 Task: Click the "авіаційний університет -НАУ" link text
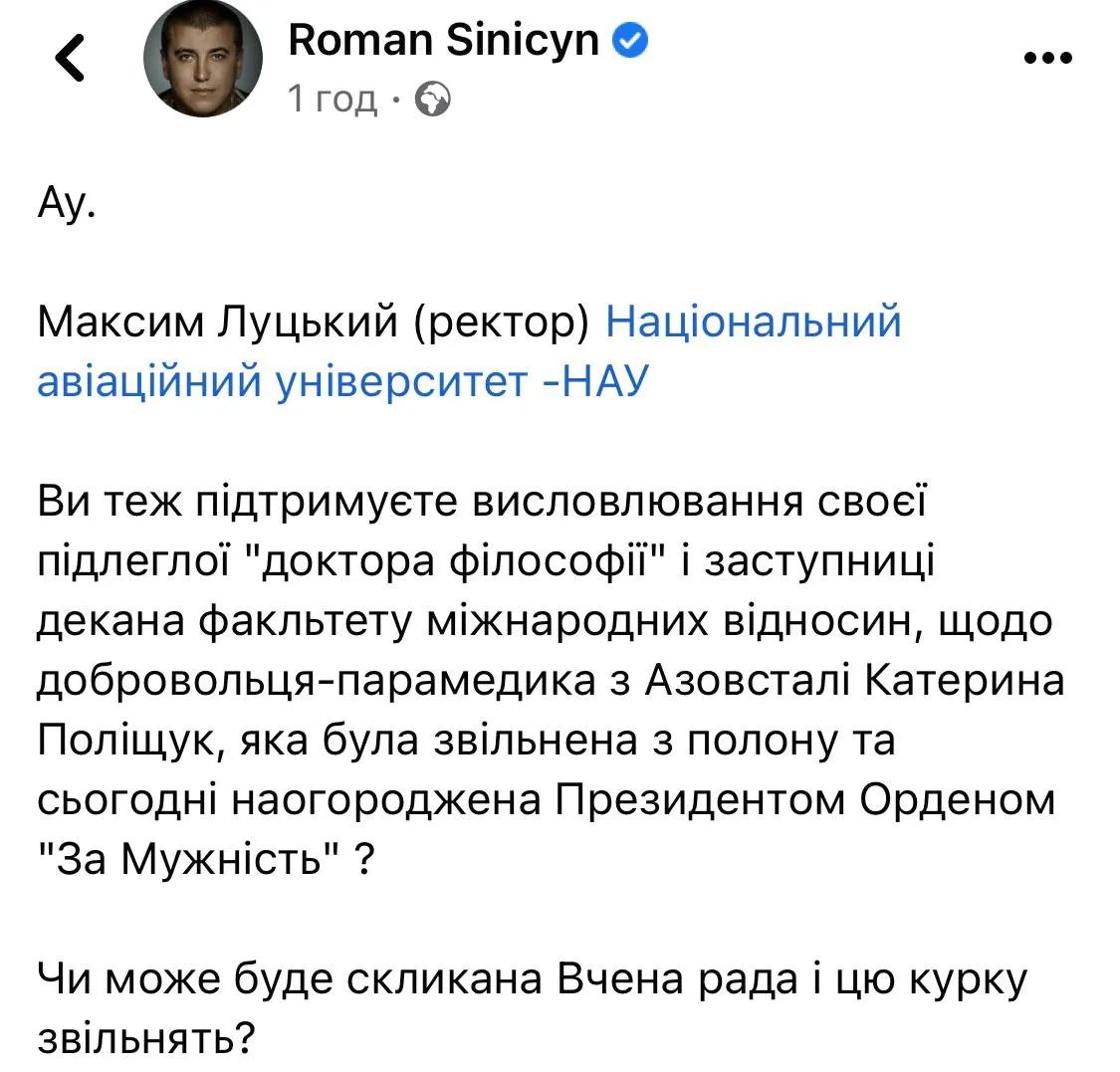(x=342, y=382)
